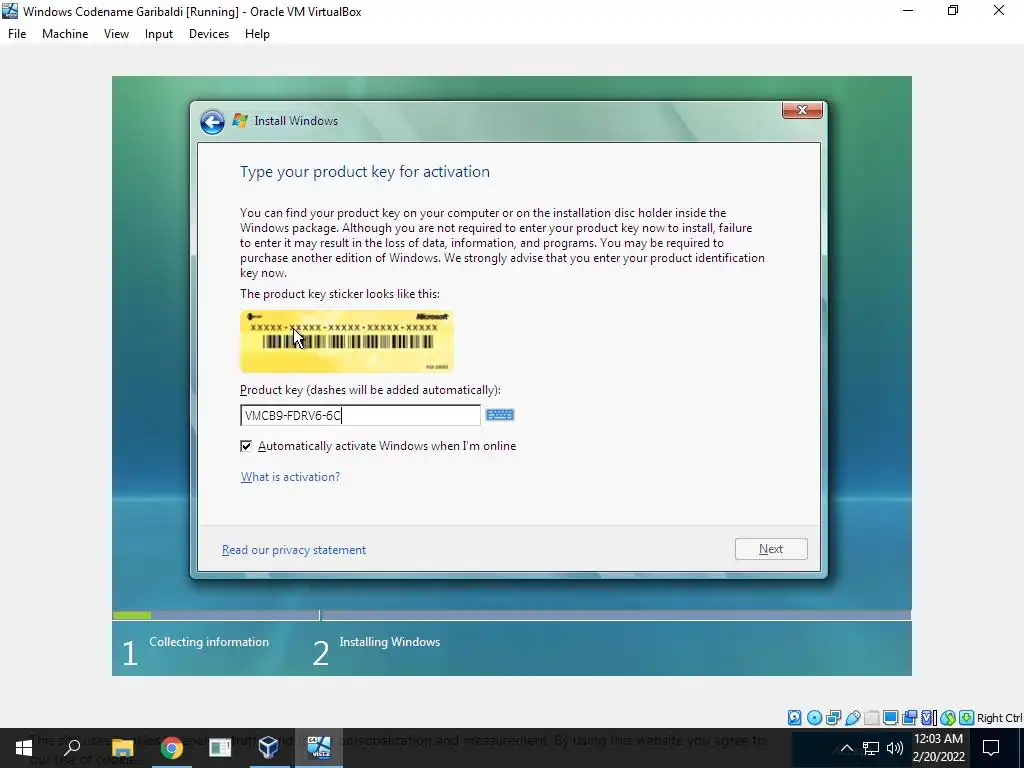Show hidden system tray icons
Screen dimensions: 1024x768
pyautogui.click(x=846, y=748)
